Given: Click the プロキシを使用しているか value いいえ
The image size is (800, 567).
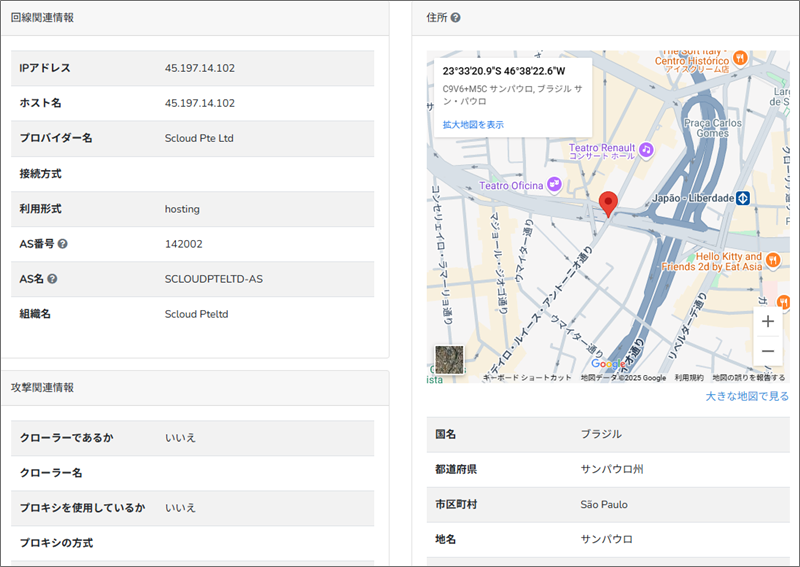Looking at the screenshot, I should (x=180, y=508).
